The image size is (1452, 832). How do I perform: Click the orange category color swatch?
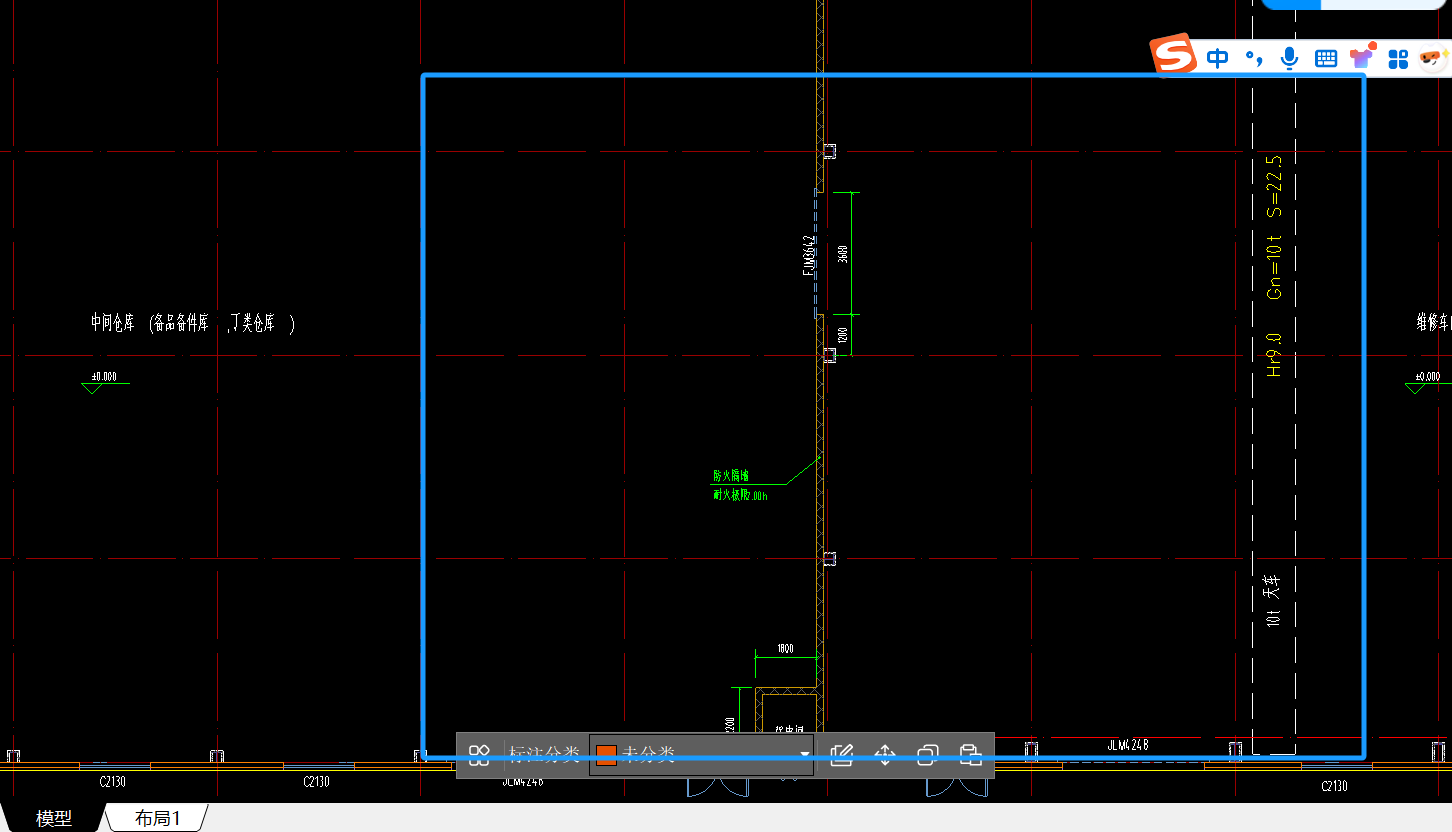(606, 755)
